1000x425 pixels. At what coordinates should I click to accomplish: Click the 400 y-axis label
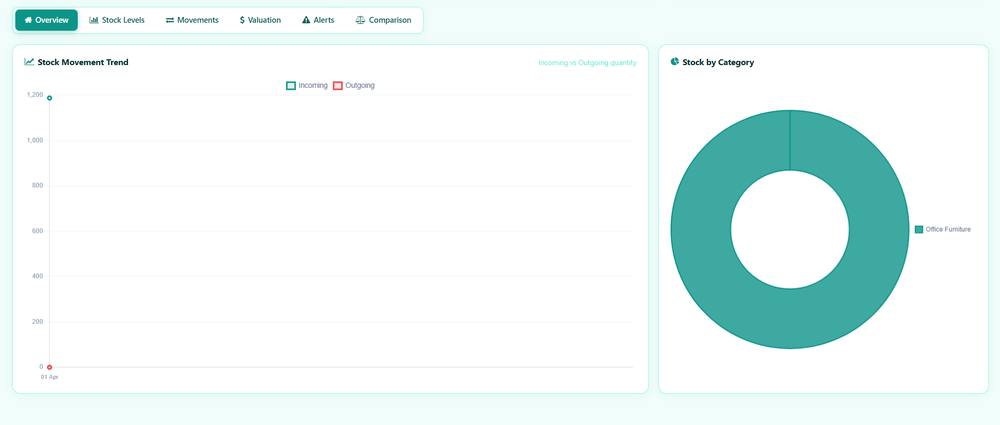pyautogui.click(x=38, y=276)
